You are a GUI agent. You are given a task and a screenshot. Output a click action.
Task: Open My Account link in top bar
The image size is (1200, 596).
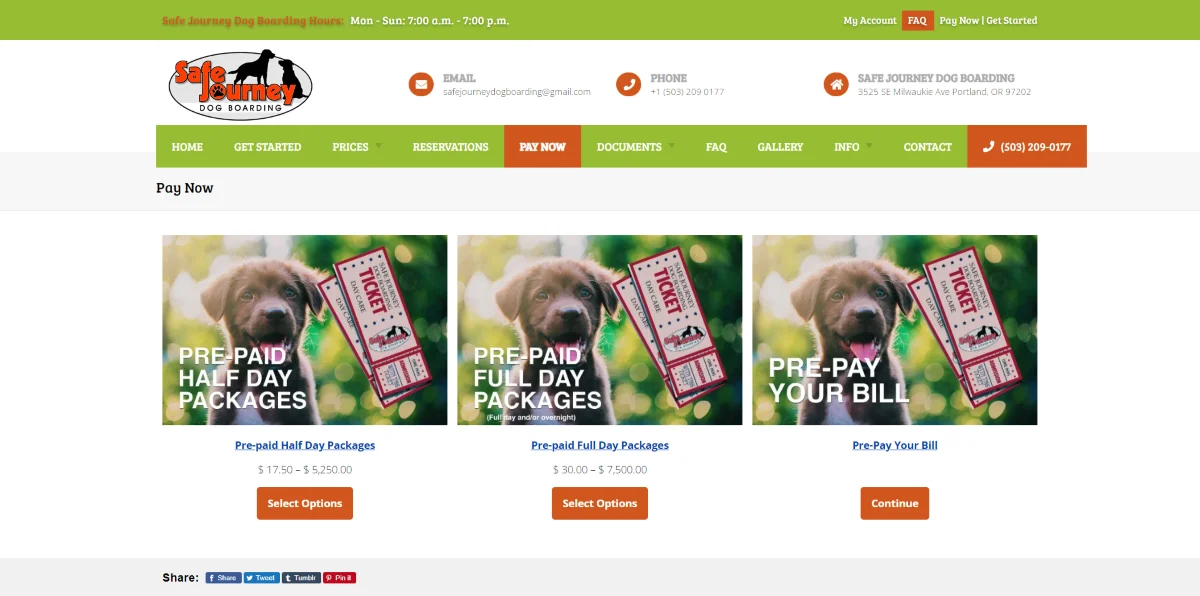click(870, 20)
